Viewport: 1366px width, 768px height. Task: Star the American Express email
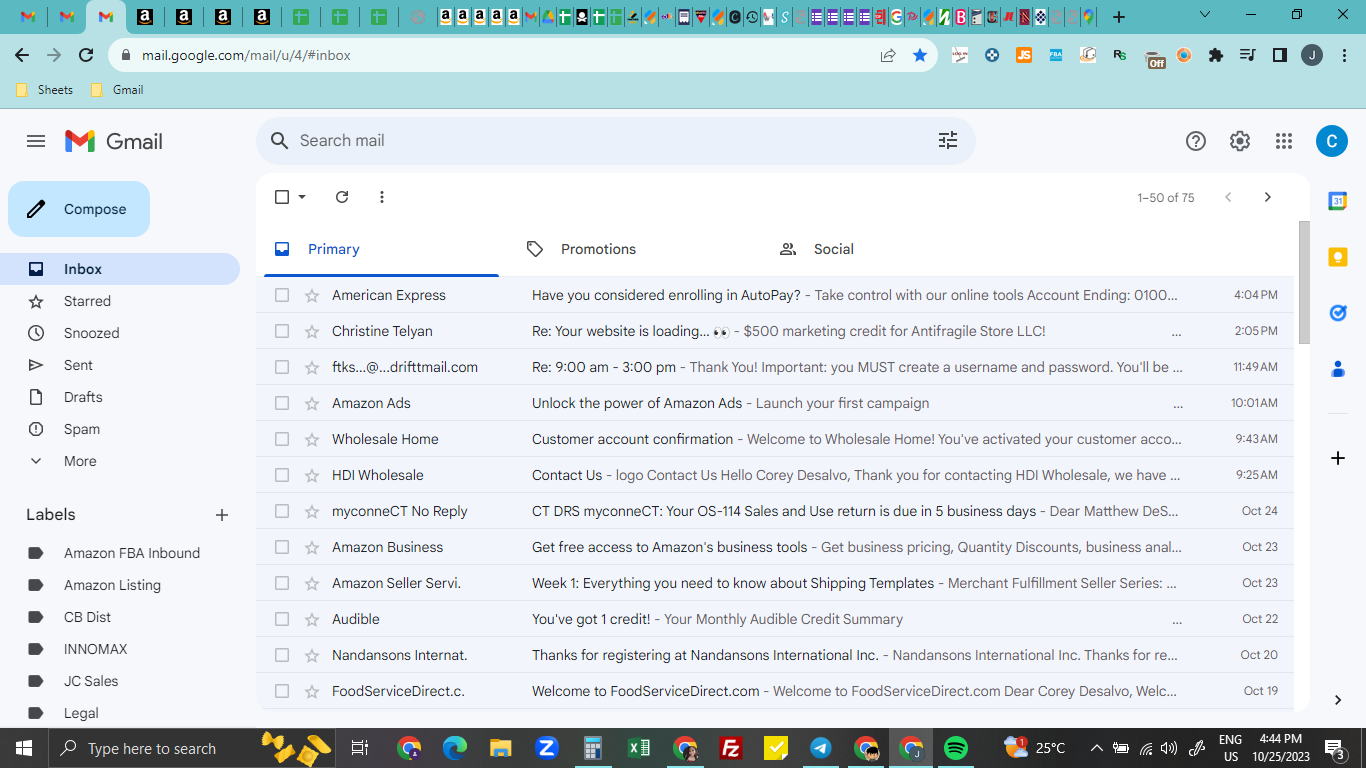(312, 295)
